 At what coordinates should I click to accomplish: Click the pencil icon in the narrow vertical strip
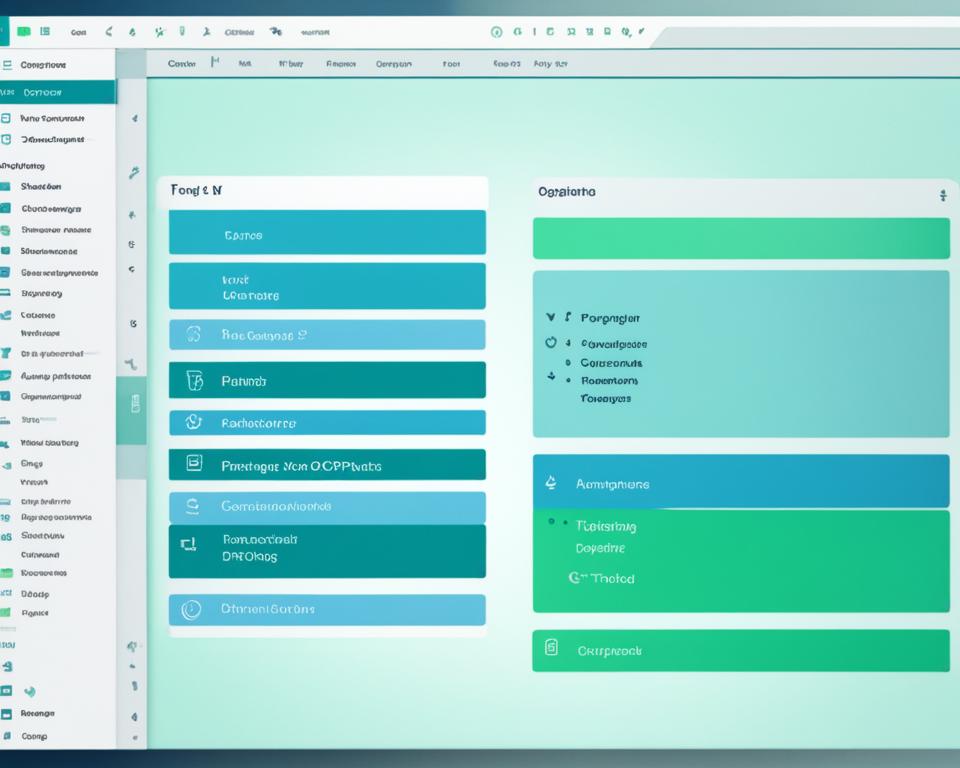click(x=134, y=173)
